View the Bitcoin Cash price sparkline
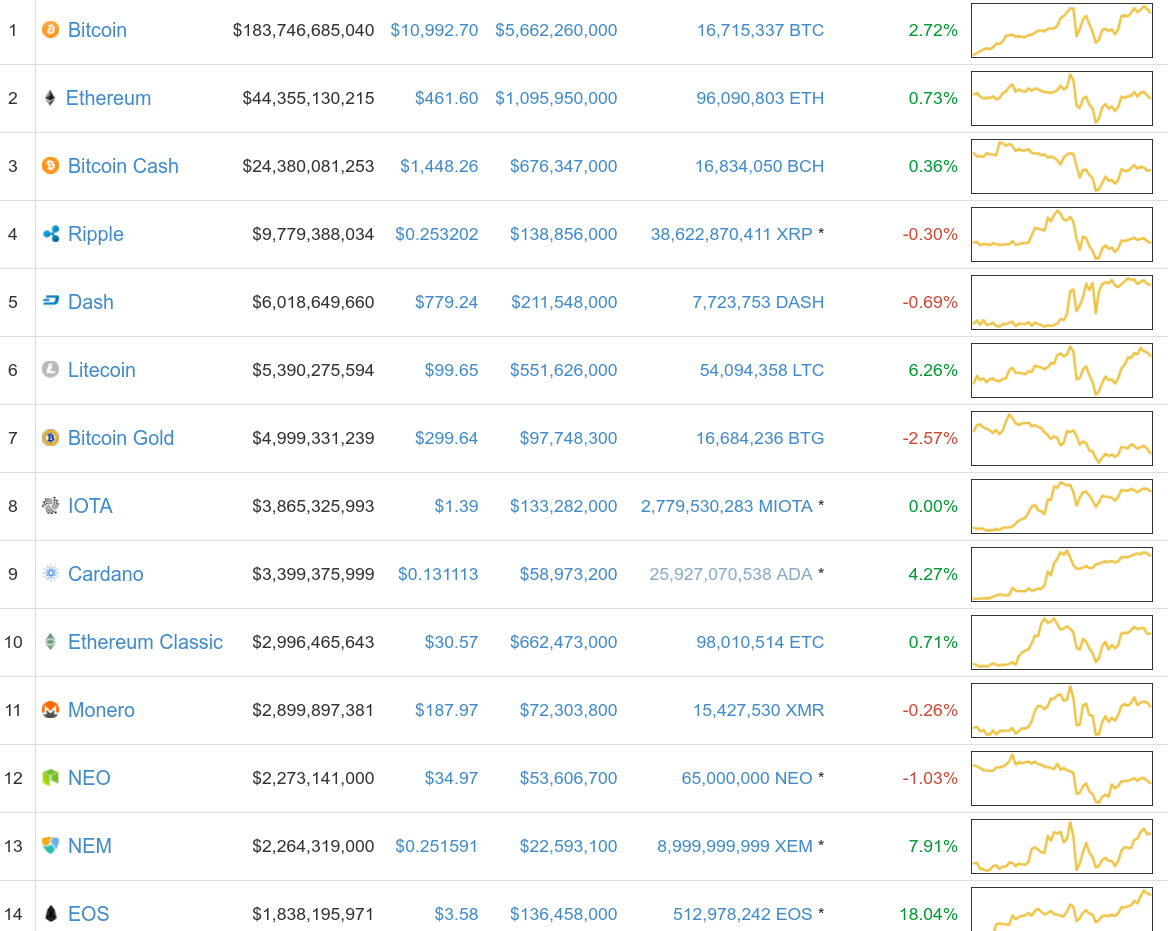The image size is (1173, 931). (1062, 166)
